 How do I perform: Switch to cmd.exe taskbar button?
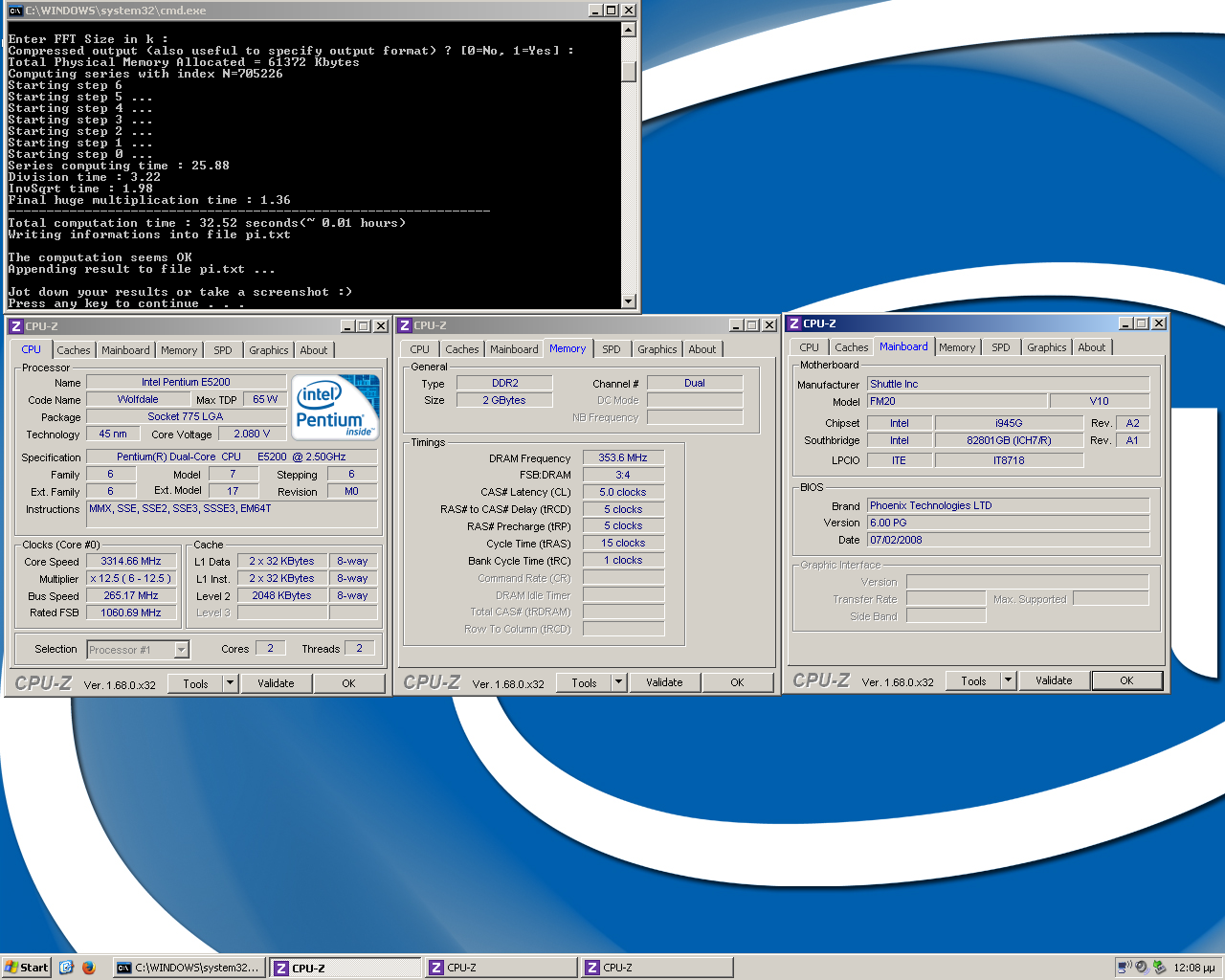click(x=189, y=968)
